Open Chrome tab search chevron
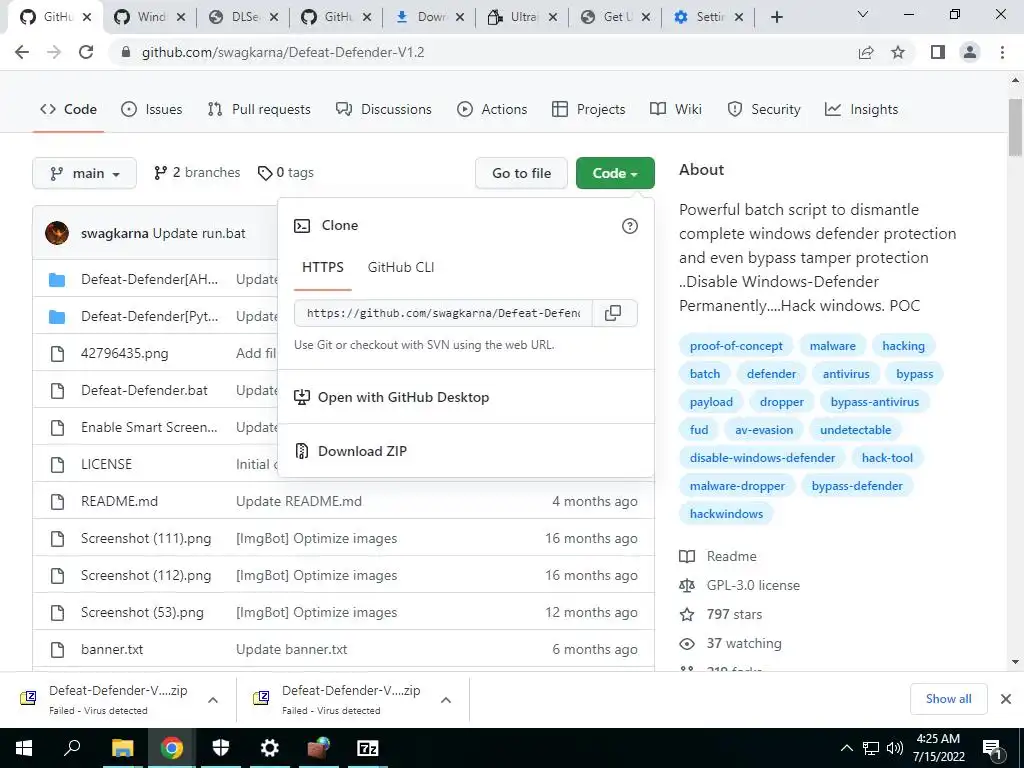This screenshot has width=1024, height=768. (863, 14)
